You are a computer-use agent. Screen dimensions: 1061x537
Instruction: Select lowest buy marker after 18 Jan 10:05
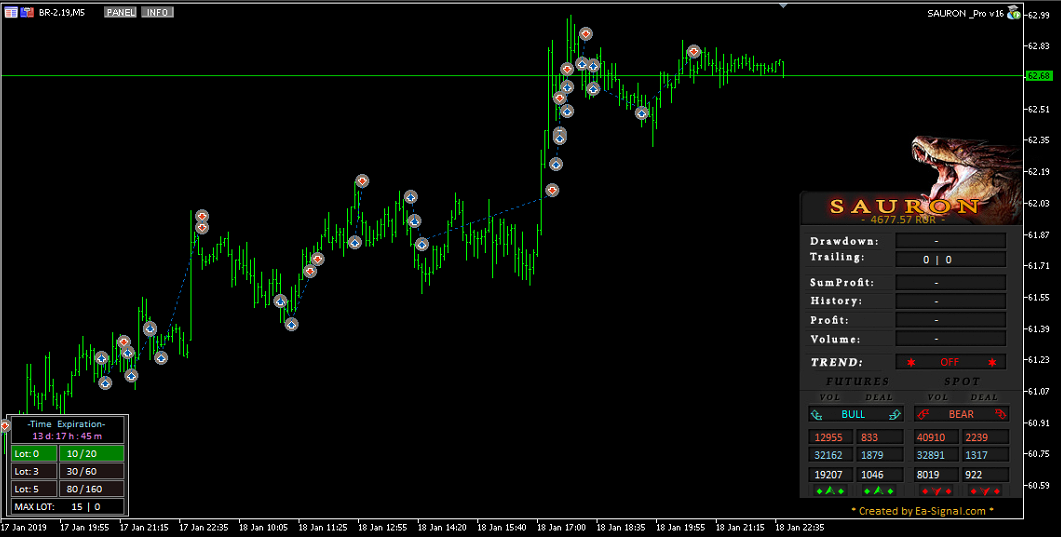[291, 325]
